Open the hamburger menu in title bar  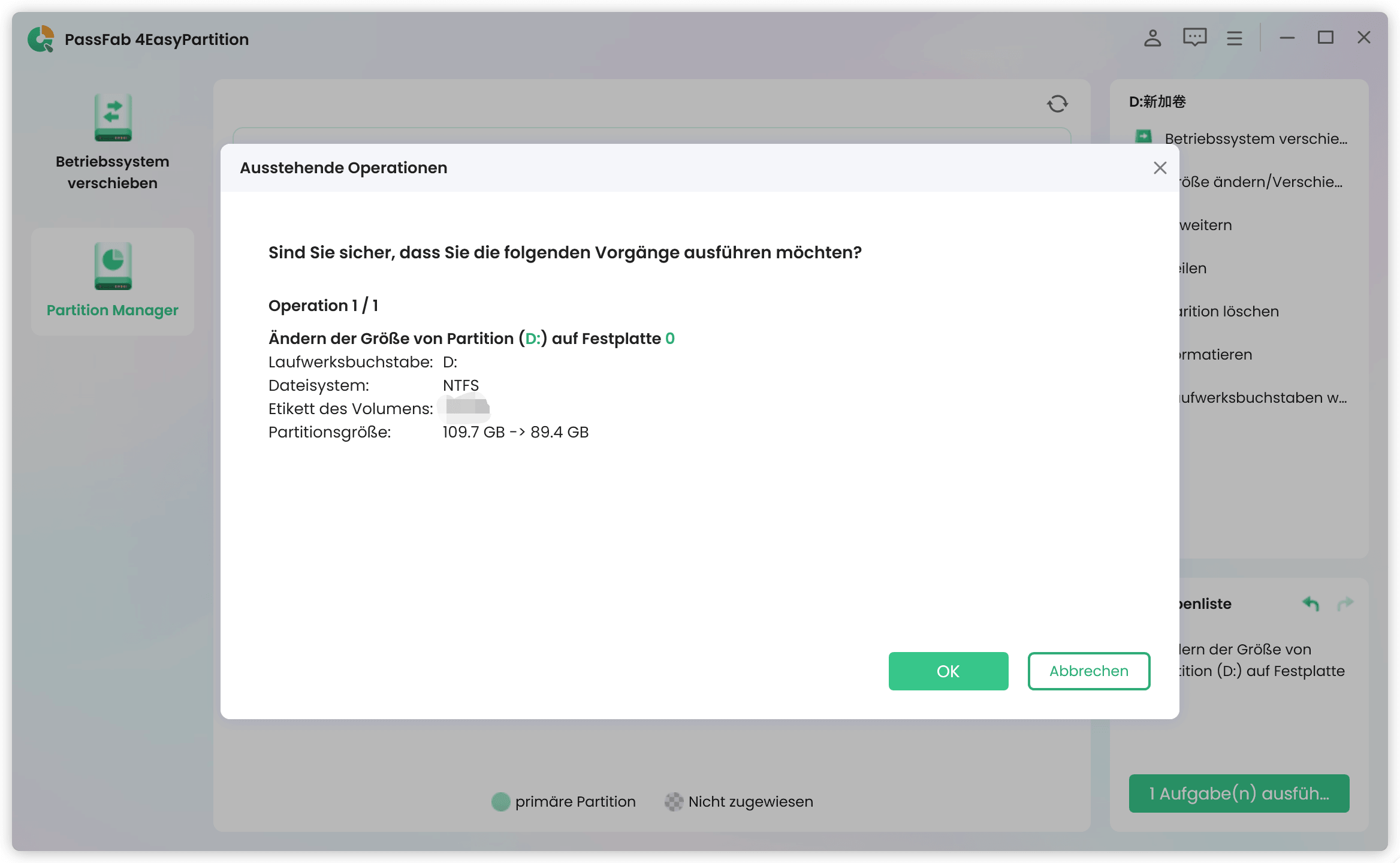(x=1234, y=38)
